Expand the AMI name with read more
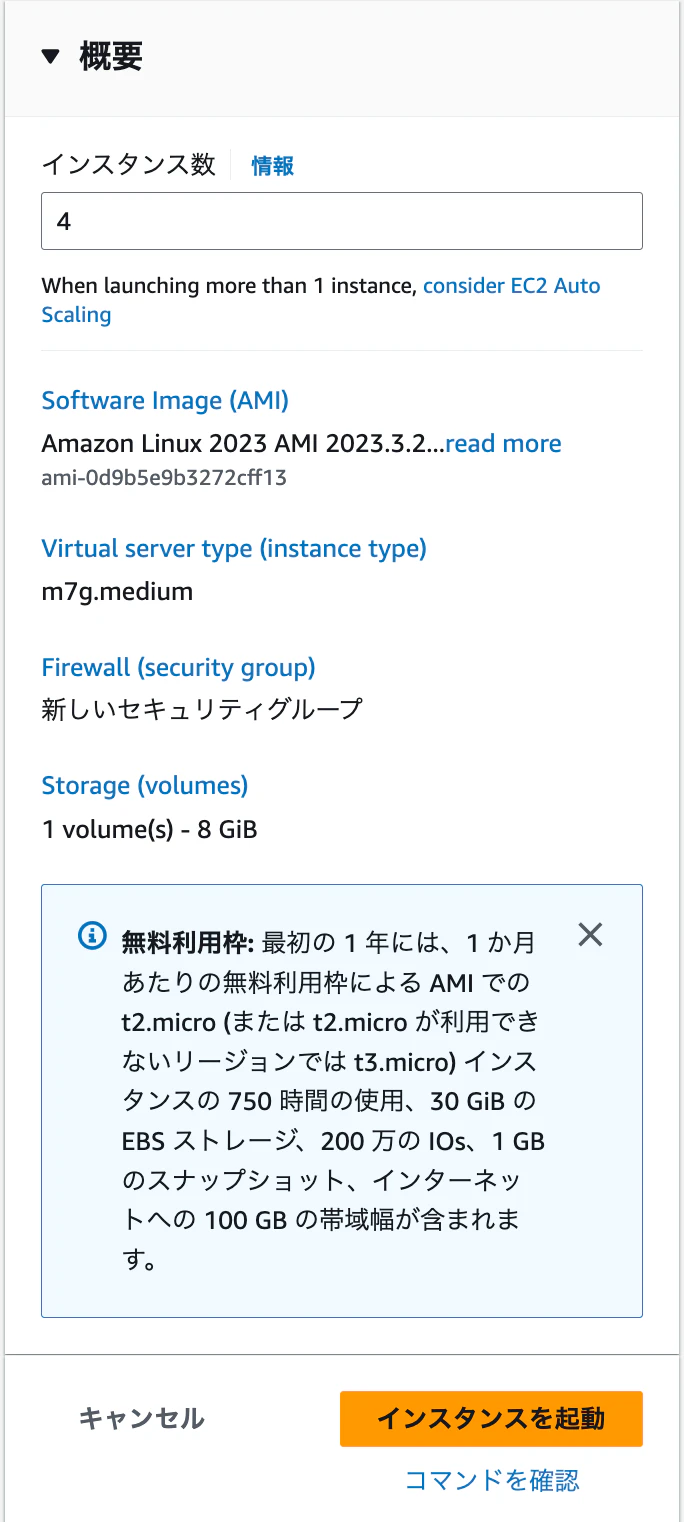The image size is (684, 1522). [x=503, y=444]
